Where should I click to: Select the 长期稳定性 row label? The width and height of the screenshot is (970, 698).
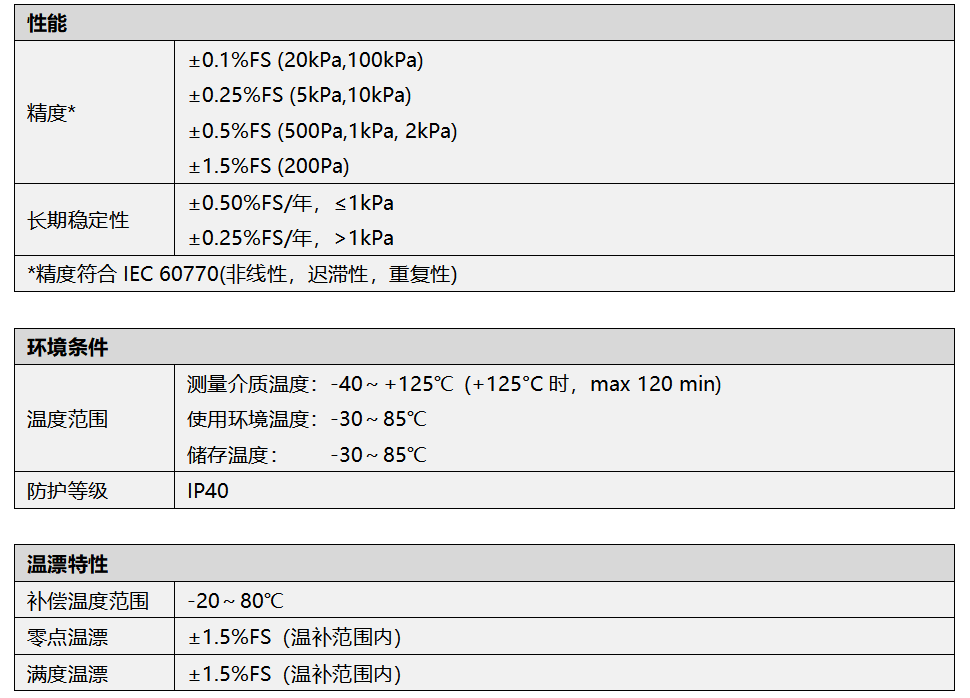point(78,220)
